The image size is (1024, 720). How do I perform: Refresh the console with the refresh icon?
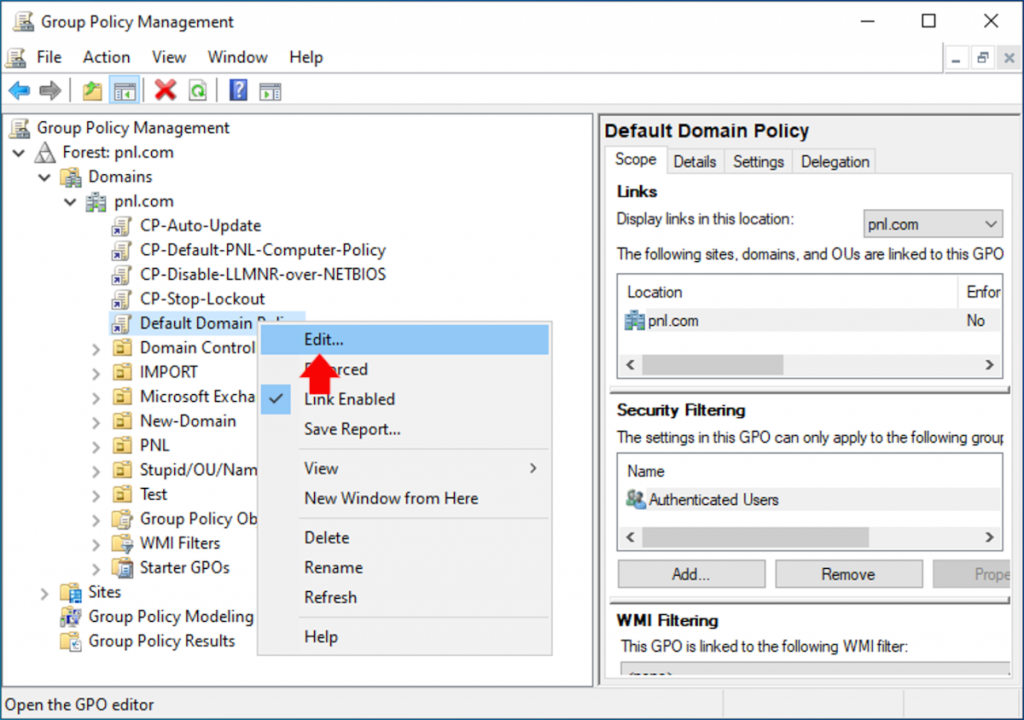click(x=198, y=90)
